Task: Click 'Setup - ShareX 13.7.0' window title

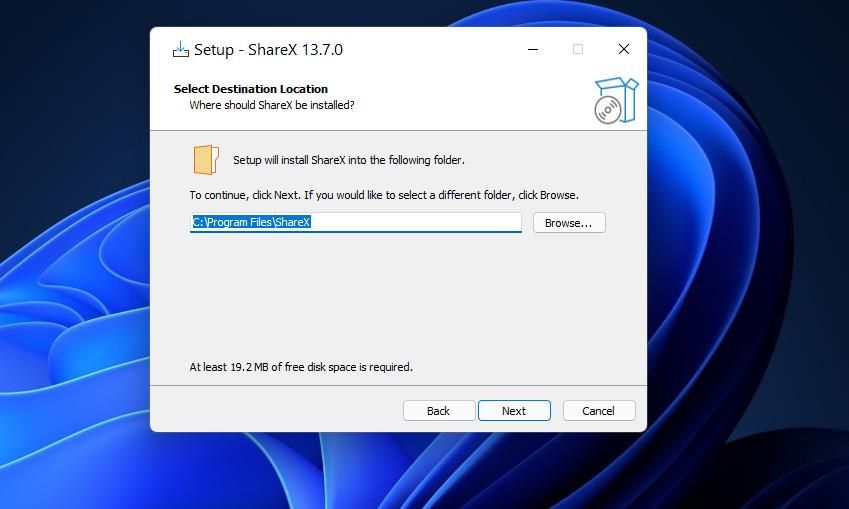Action: 268,50
